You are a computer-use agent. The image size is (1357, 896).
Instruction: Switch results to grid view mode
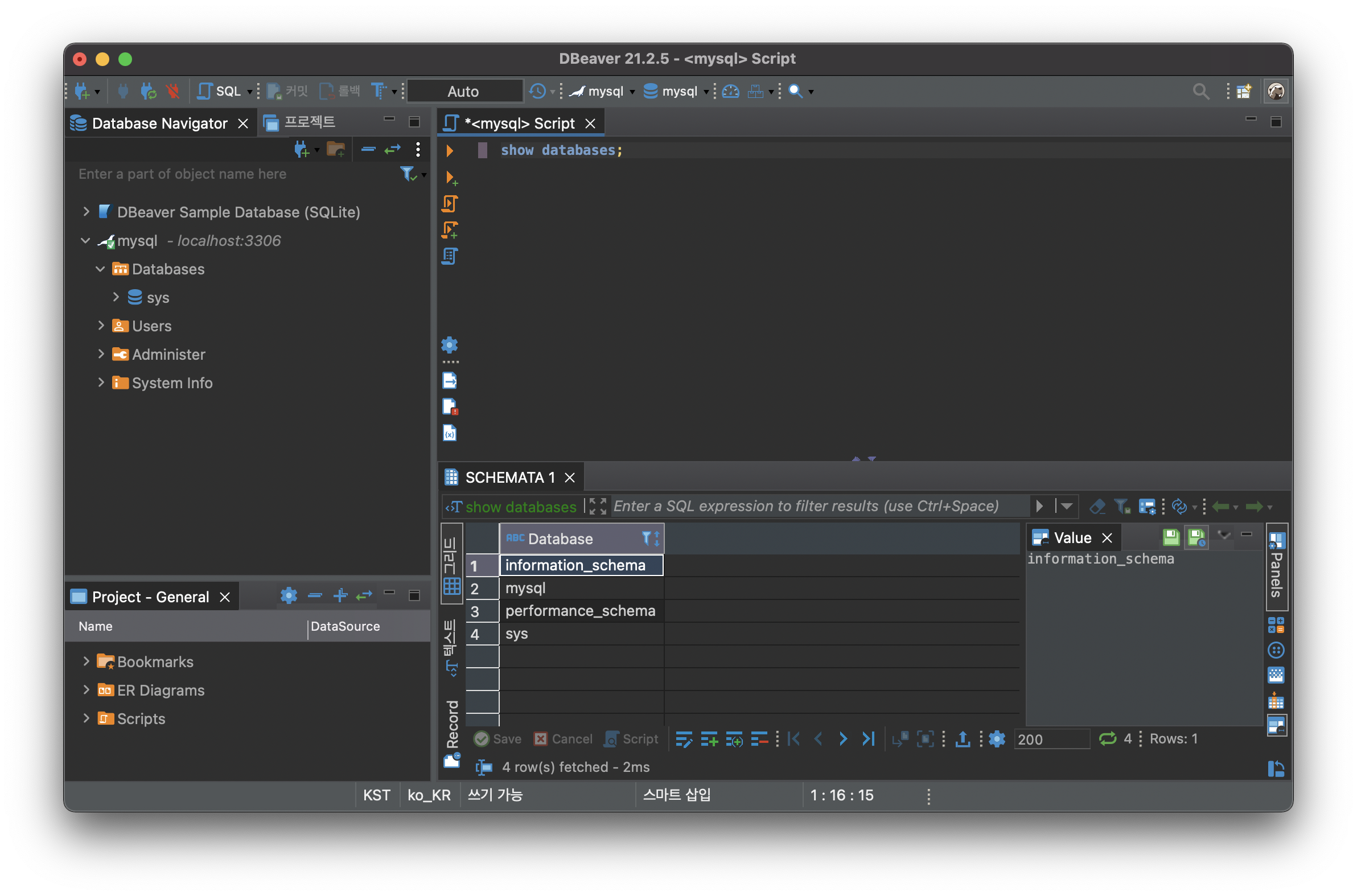[x=451, y=564]
